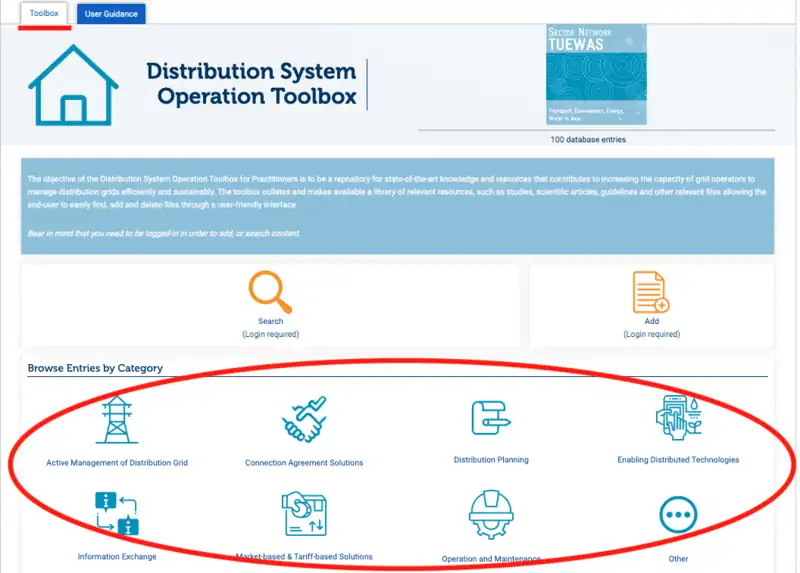Open the Connection Agreement handshake icon
Viewport: 800px width, 573px height.
(x=304, y=420)
